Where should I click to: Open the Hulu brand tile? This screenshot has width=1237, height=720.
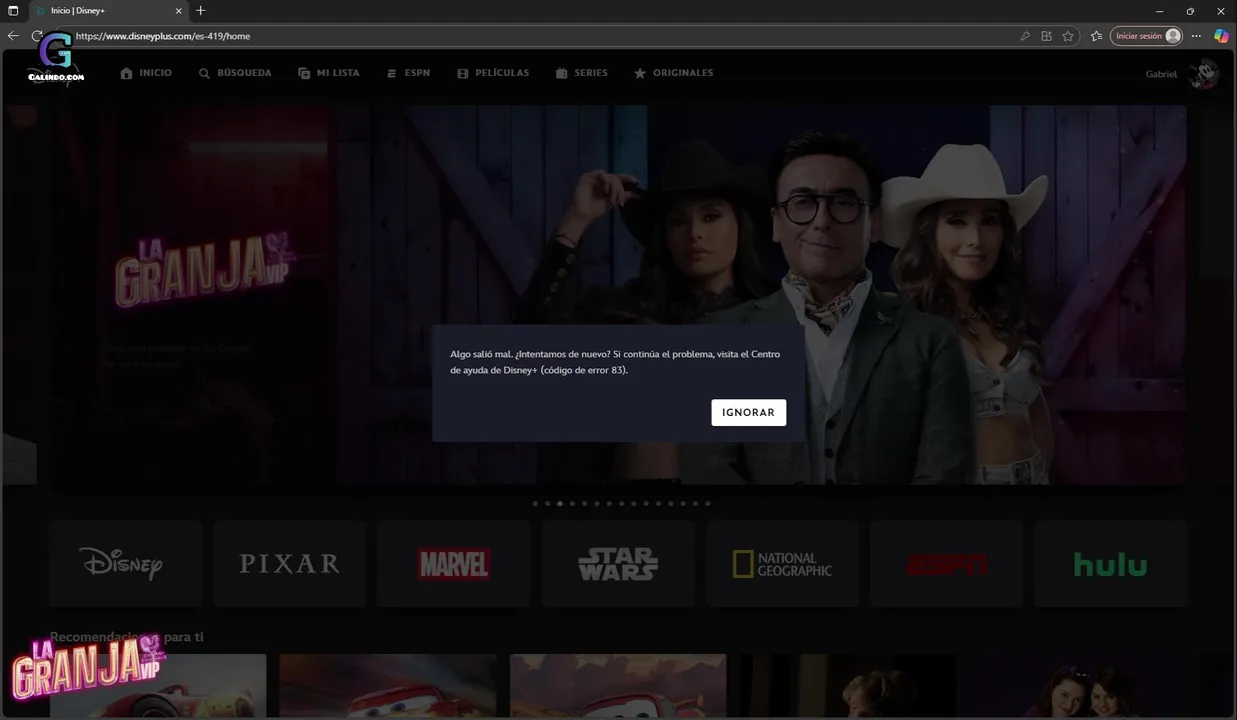(1110, 564)
